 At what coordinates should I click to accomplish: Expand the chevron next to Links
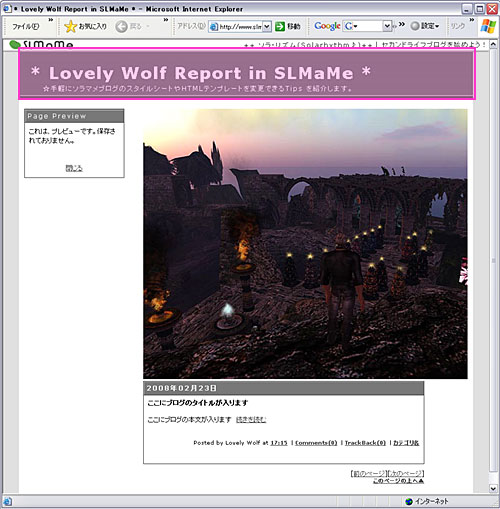coord(472,20)
